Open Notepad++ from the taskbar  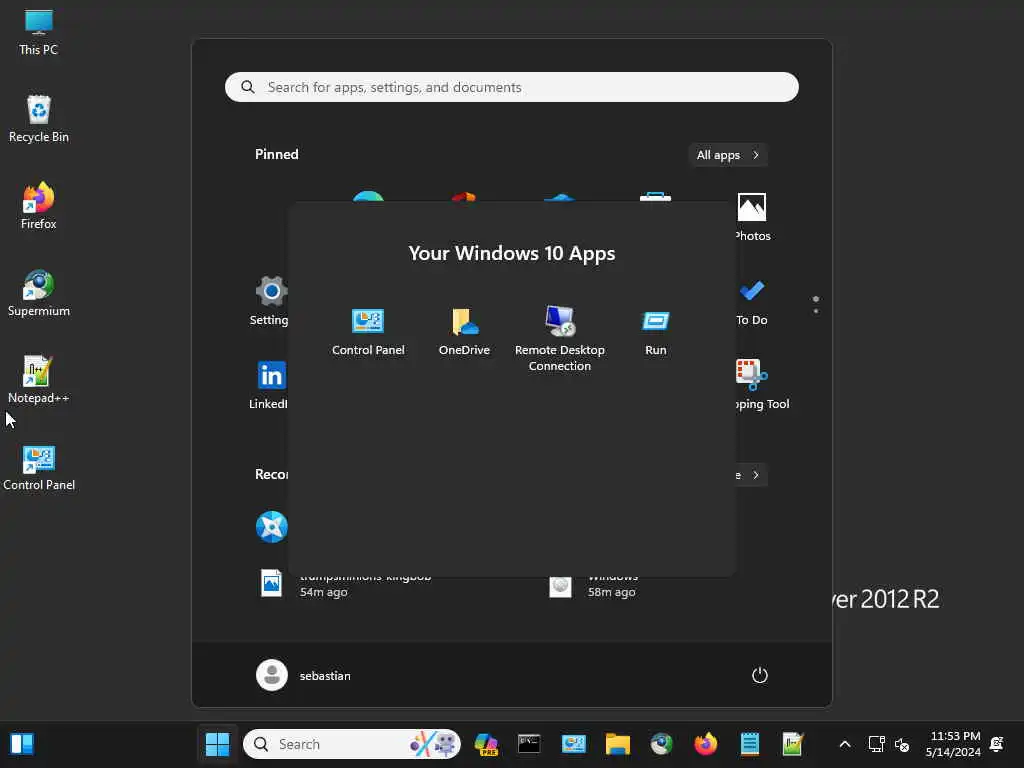[x=793, y=744]
